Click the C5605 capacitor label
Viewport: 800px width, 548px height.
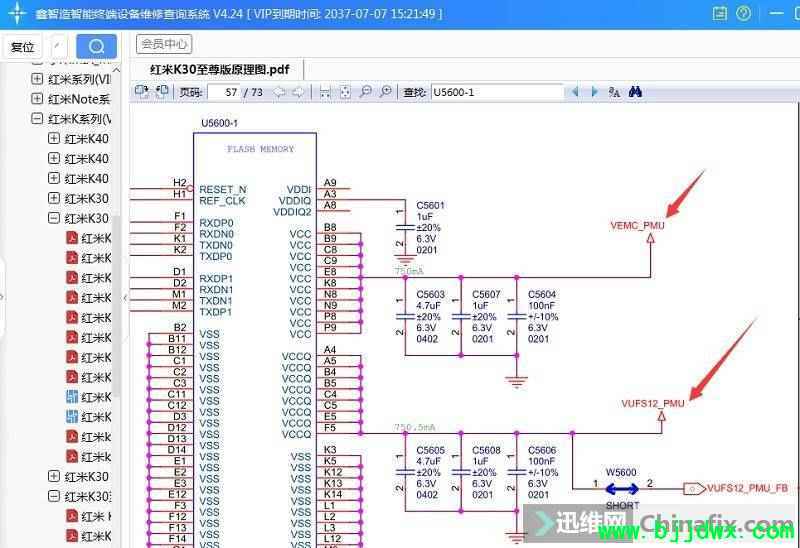click(x=431, y=450)
